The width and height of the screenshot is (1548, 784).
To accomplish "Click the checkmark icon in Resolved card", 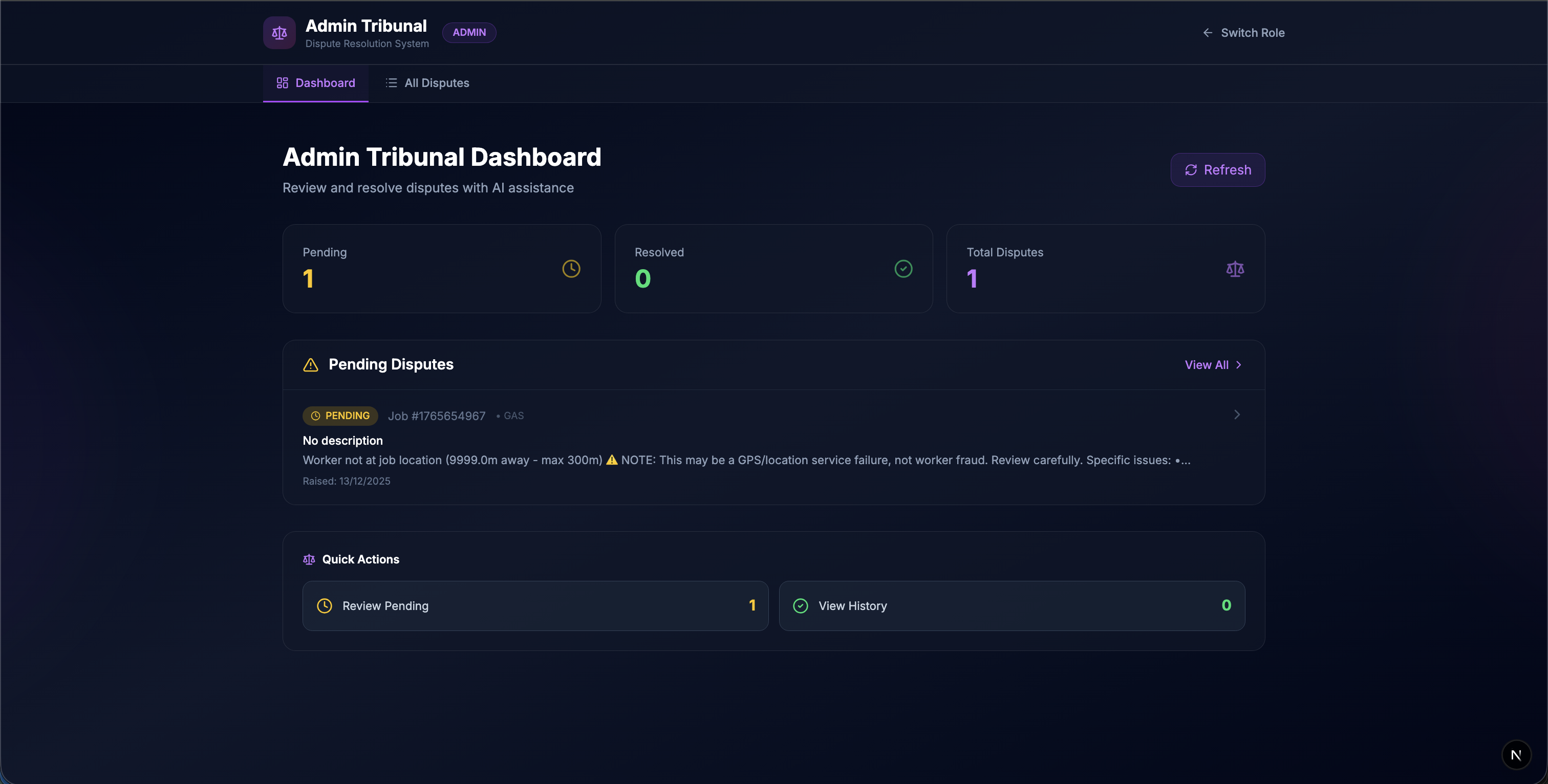I will [903, 269].
